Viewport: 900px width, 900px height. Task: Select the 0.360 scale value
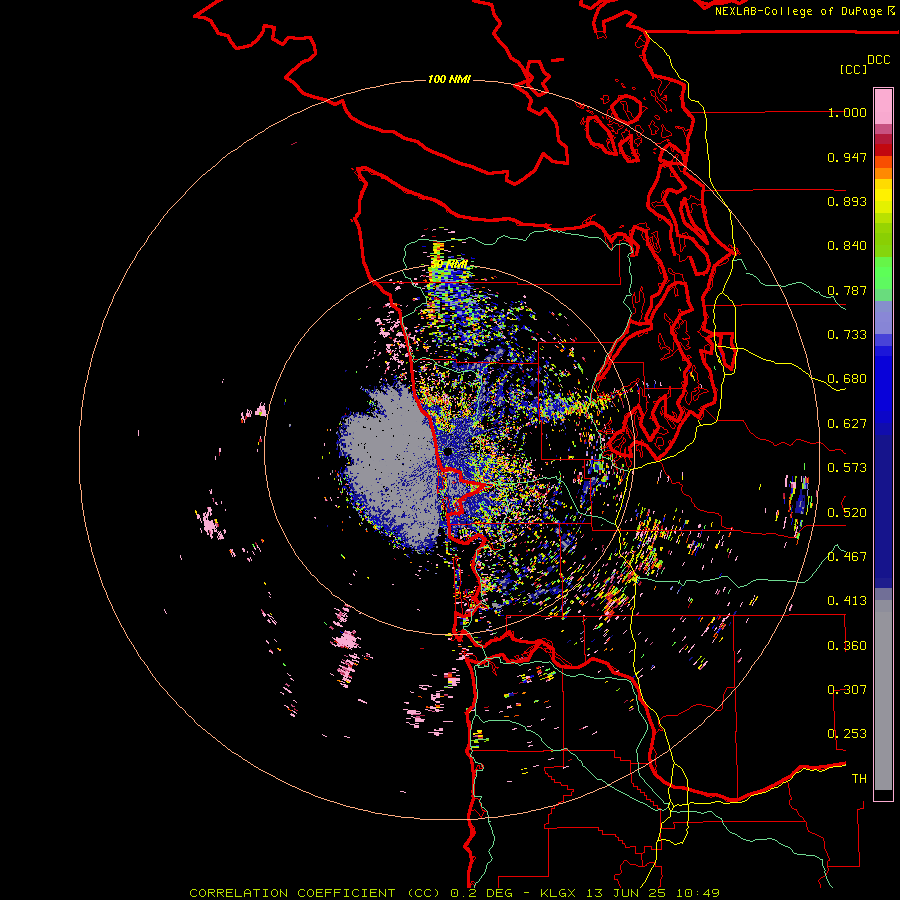coord(847,645)
